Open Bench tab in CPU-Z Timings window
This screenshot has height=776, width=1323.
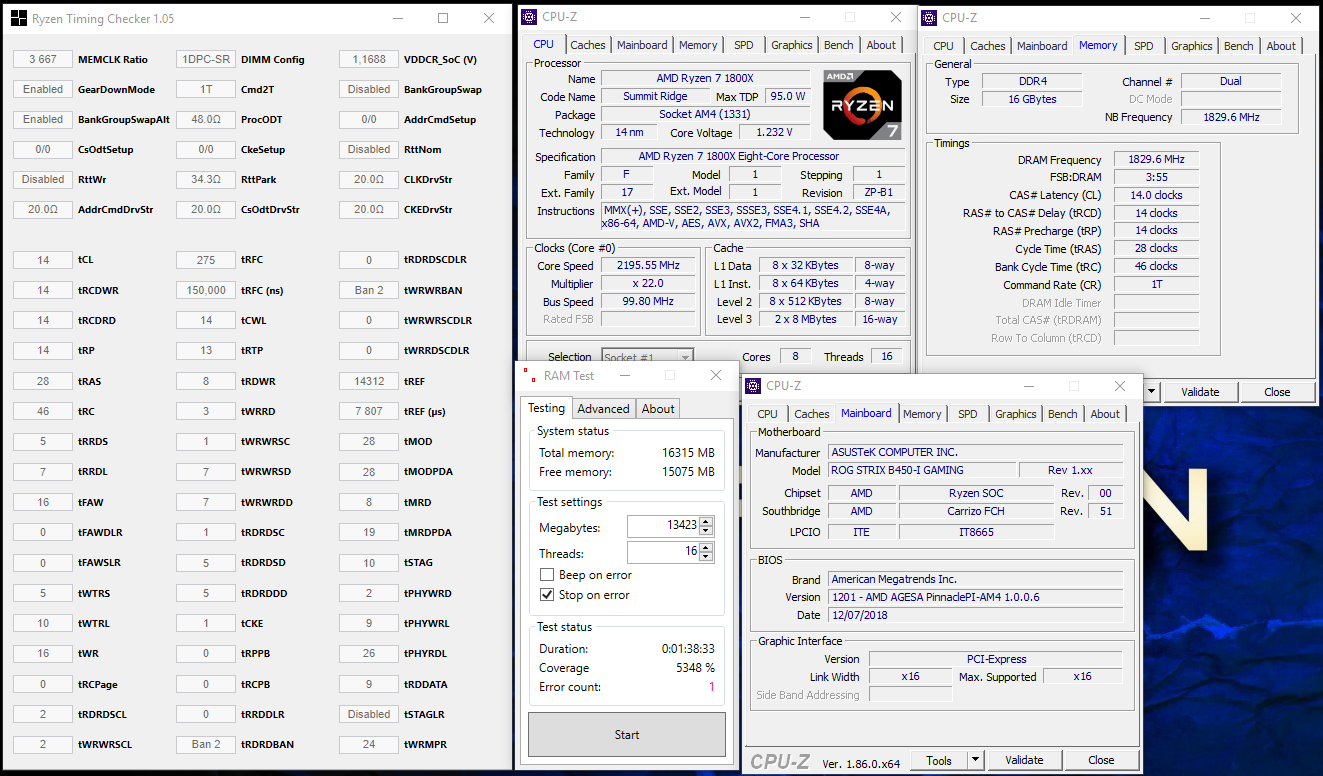pos(1239,46)
